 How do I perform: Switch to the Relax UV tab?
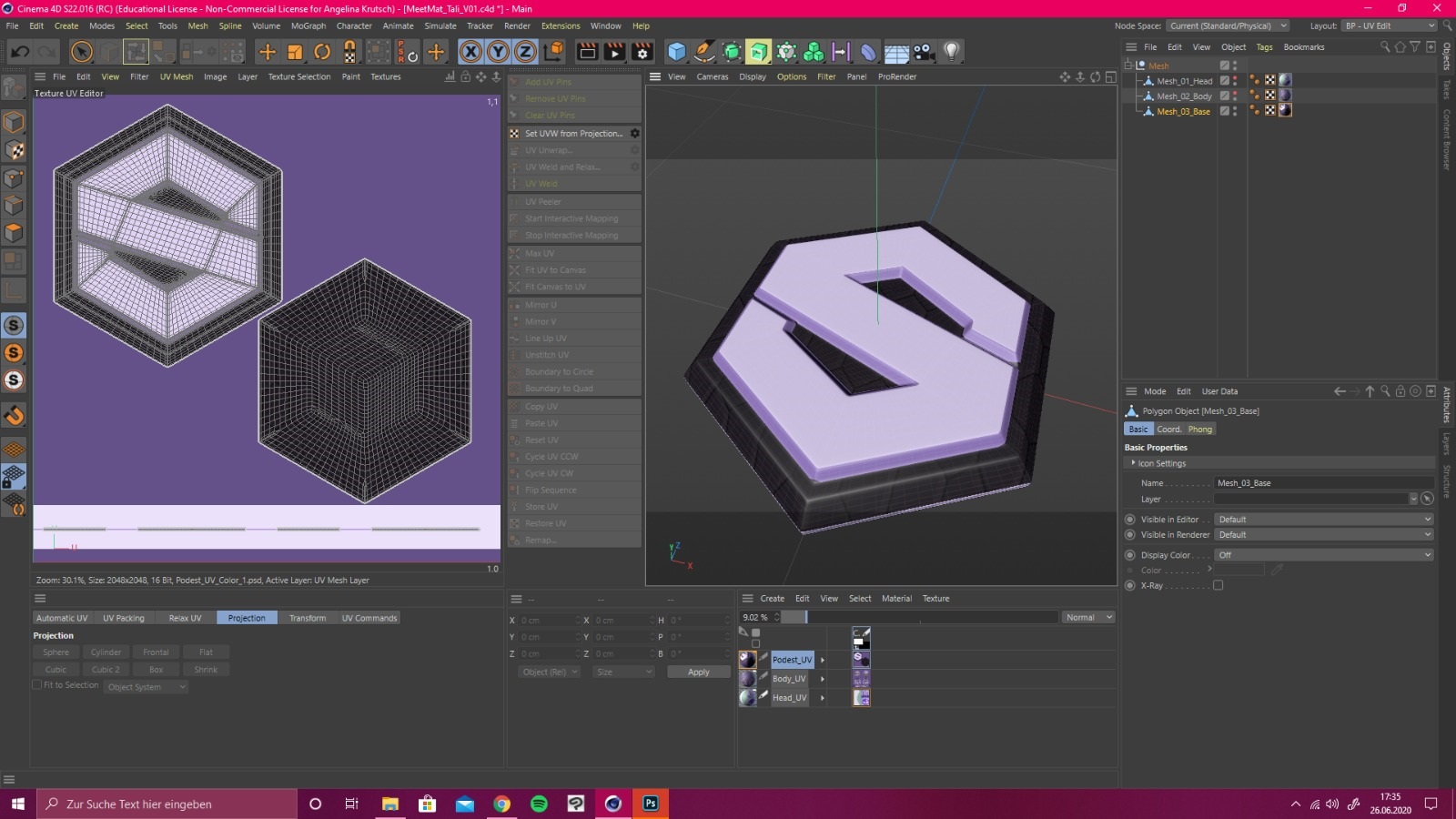[185, 618]
